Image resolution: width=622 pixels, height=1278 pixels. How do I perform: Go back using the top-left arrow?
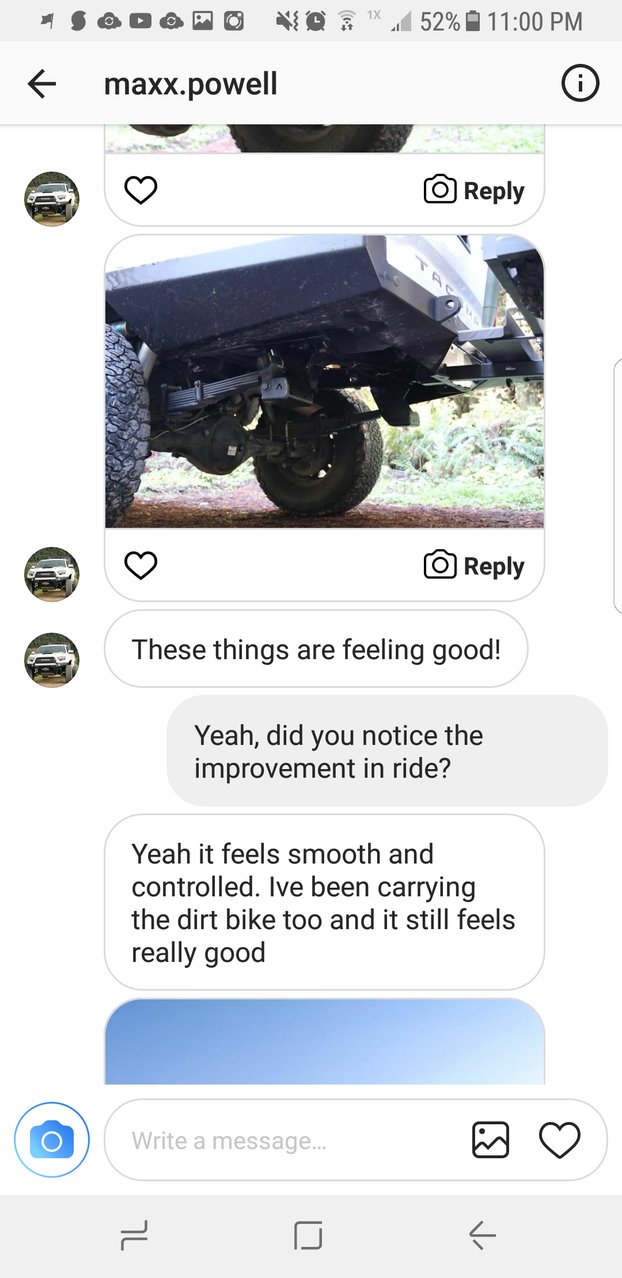(42, 84)
